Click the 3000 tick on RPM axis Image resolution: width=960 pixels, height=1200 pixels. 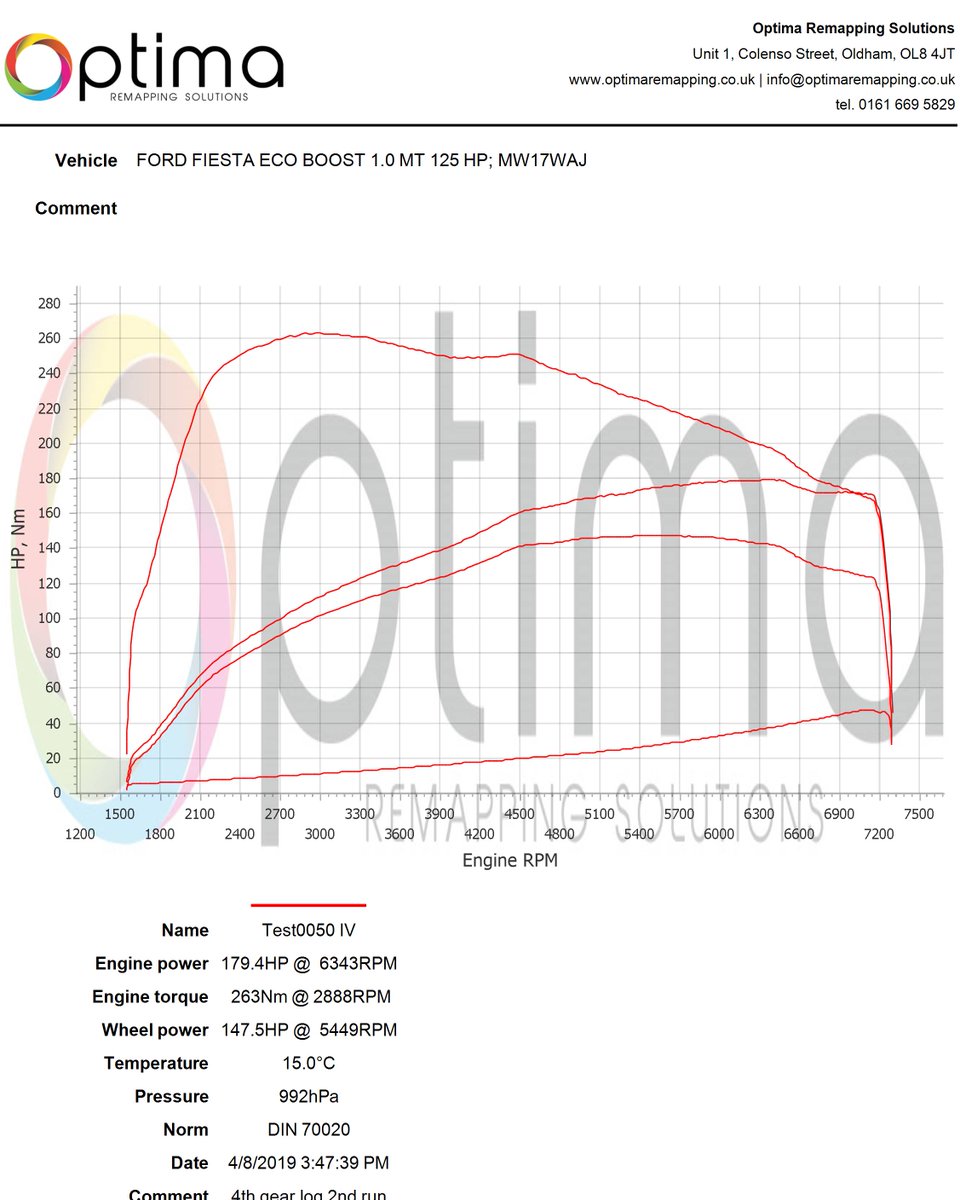[320, 834]
